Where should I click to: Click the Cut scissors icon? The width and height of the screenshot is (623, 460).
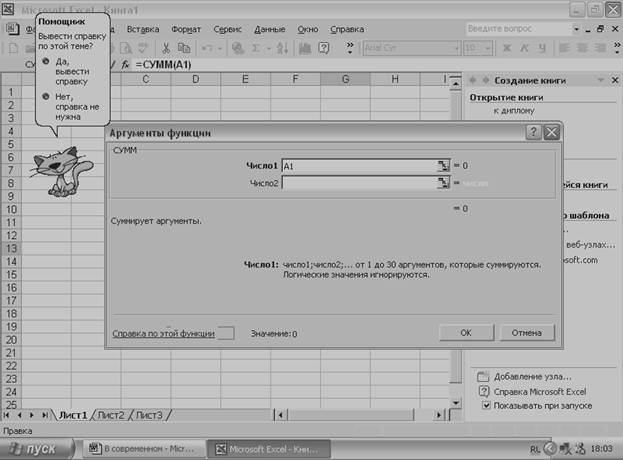point(166,48)
